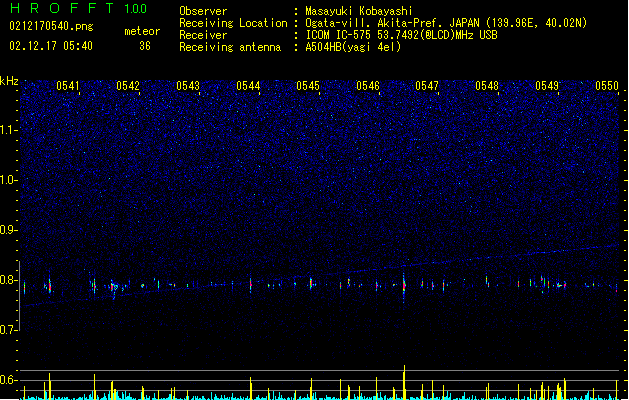Select the A504HB(yagi 4el) antenna text
Image resolution: width=629 pixels, height=400 pixels.
353,47
